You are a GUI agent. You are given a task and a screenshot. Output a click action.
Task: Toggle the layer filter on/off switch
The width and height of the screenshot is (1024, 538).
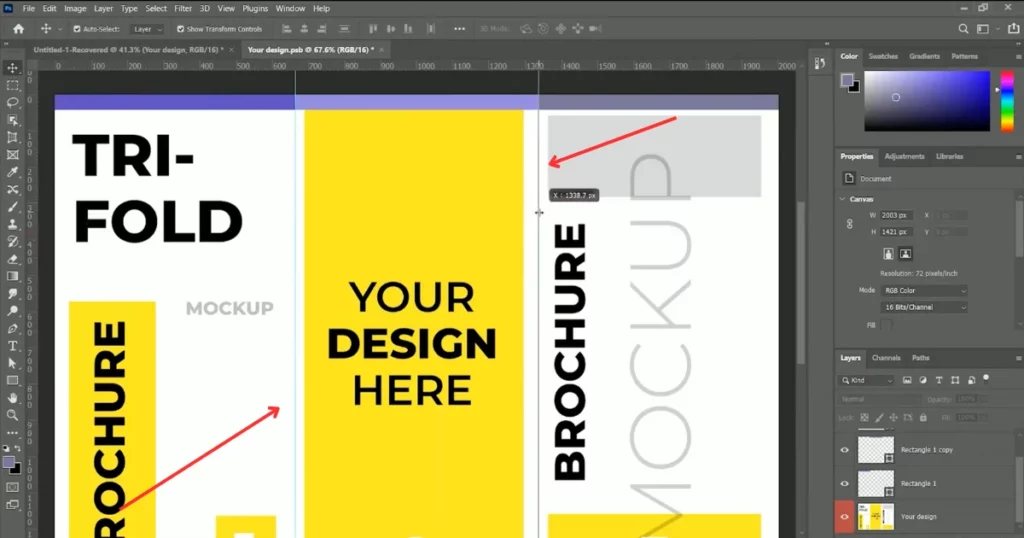986,378
